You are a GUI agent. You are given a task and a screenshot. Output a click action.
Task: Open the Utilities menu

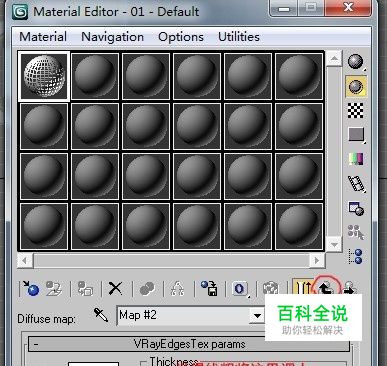[239, 37]
